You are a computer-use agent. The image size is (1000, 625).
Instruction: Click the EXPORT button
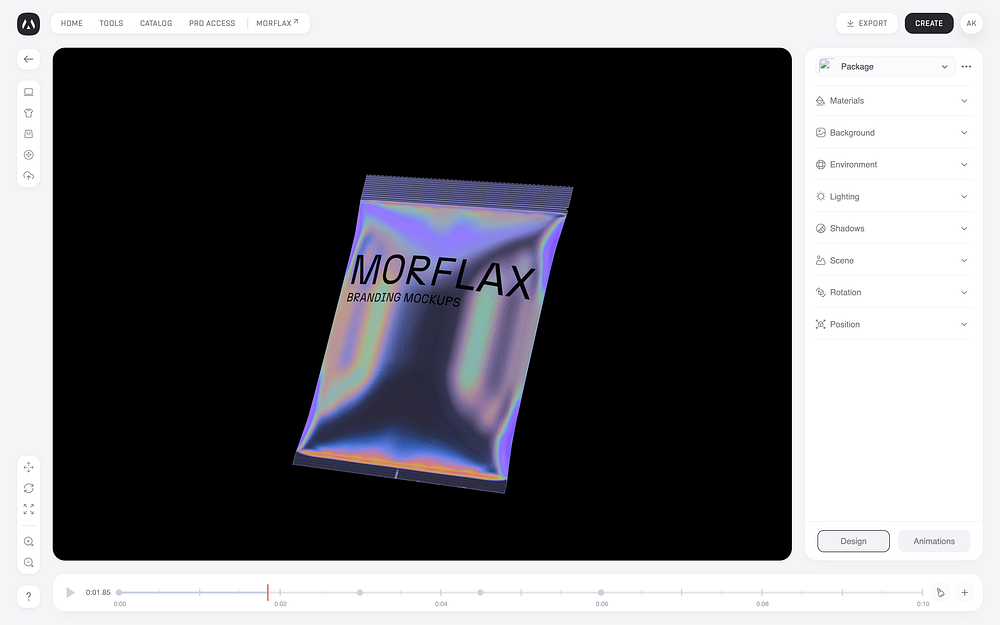867,24
